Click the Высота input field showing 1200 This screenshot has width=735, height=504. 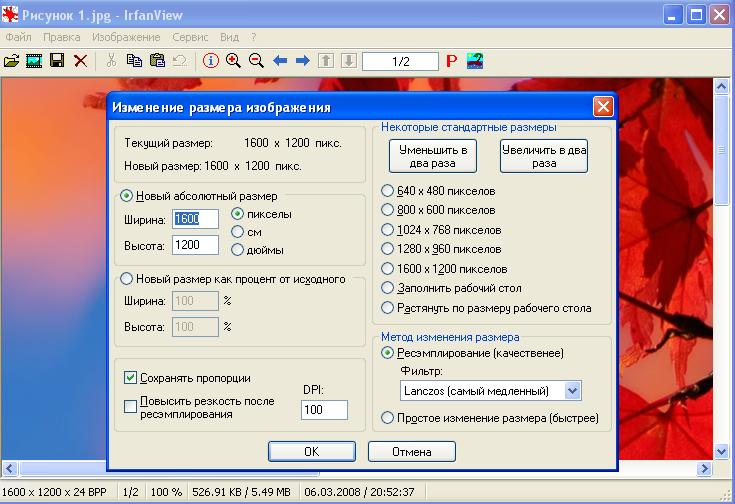[195, 245]
